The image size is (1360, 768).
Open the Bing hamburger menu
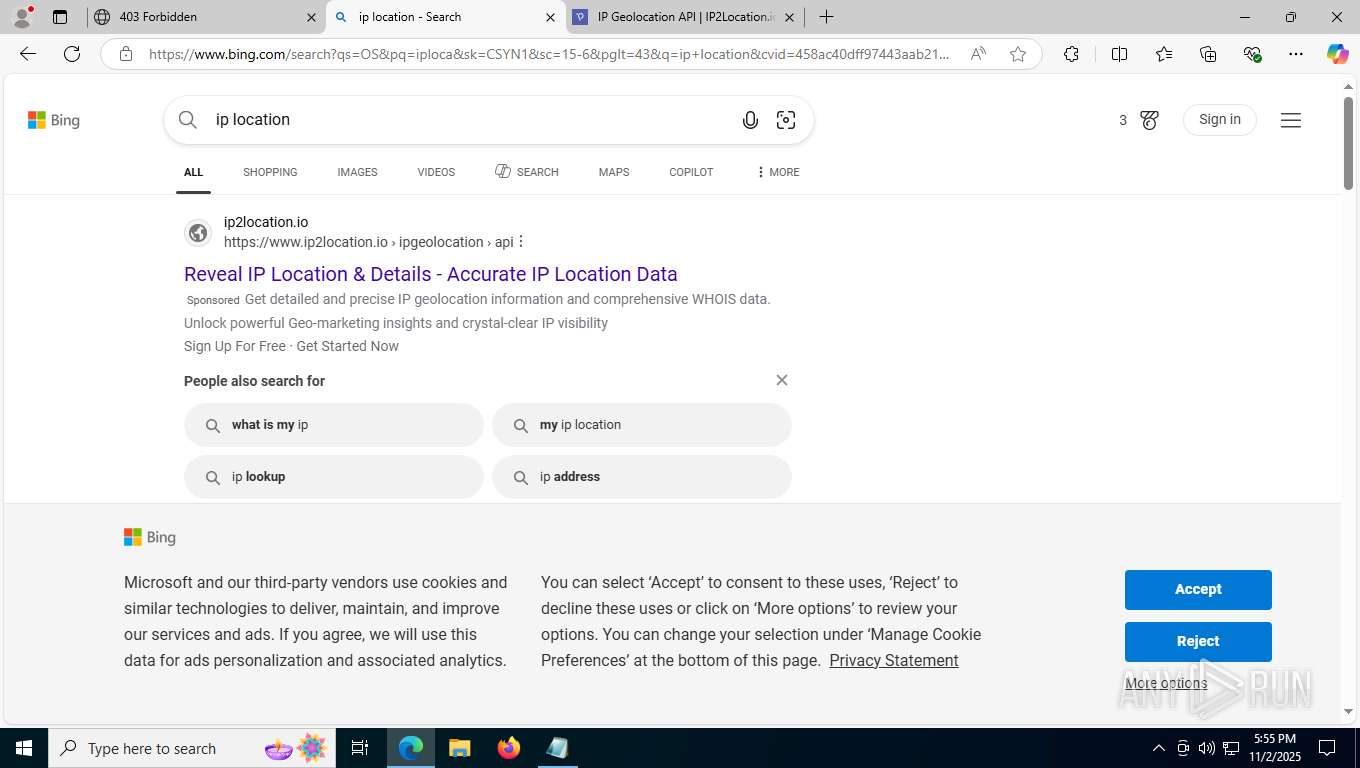(1291, 120)
